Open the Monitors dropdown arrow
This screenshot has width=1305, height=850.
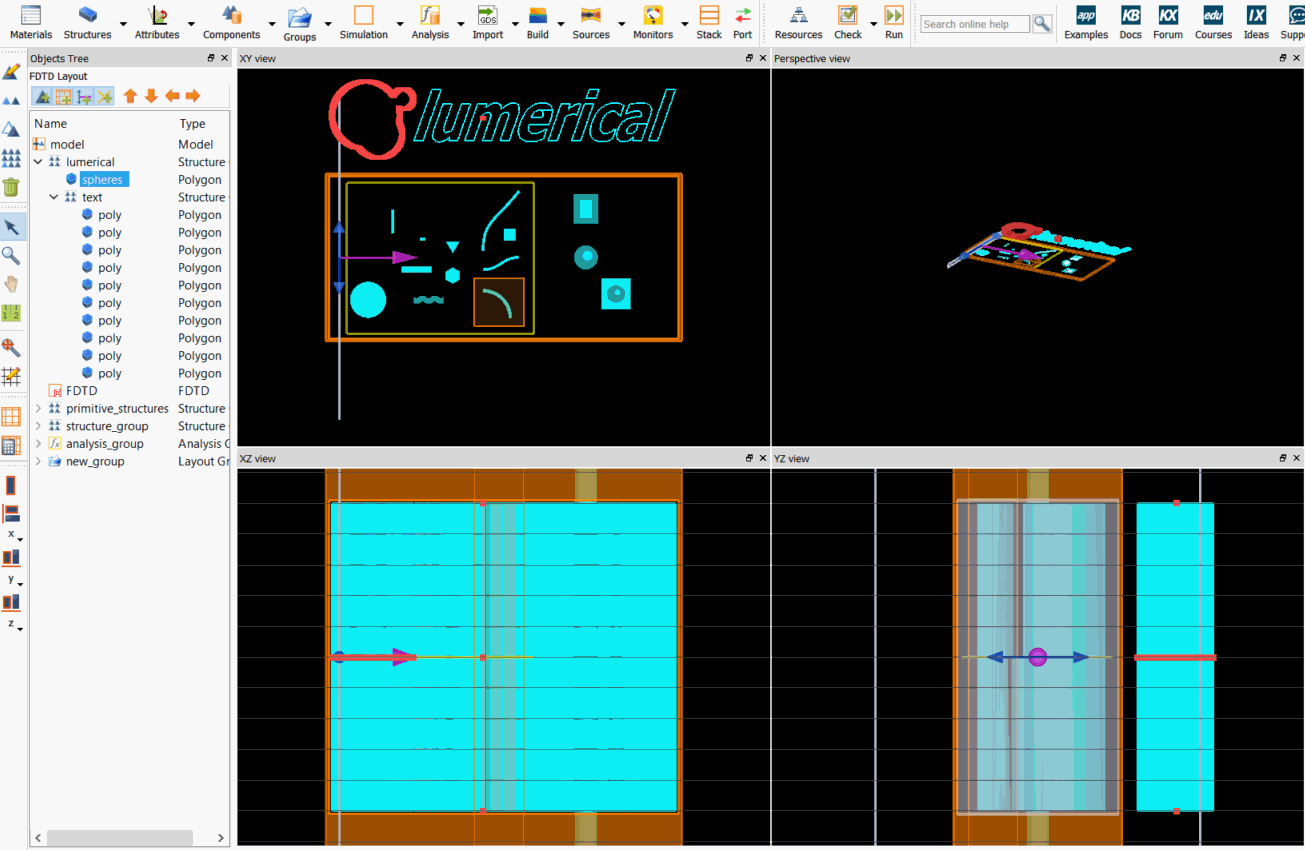[x=684, y=23]
